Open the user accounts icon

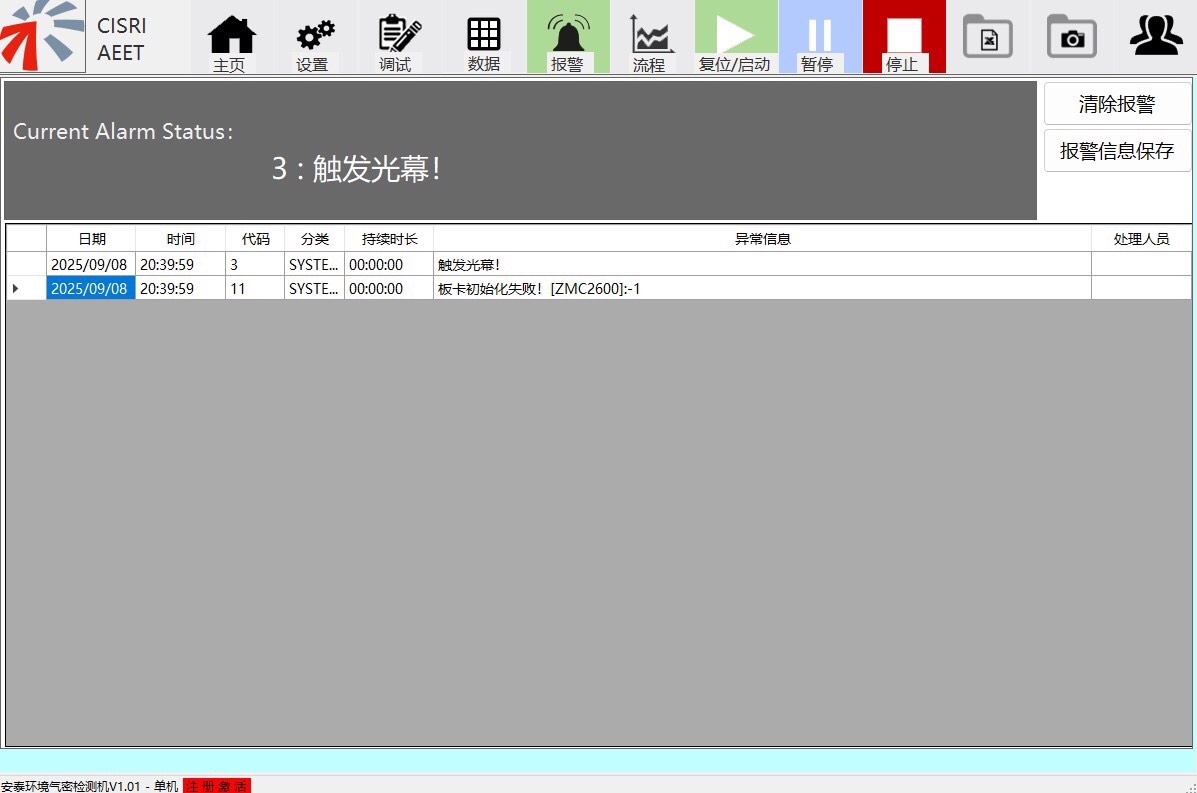click(1157, 35)
